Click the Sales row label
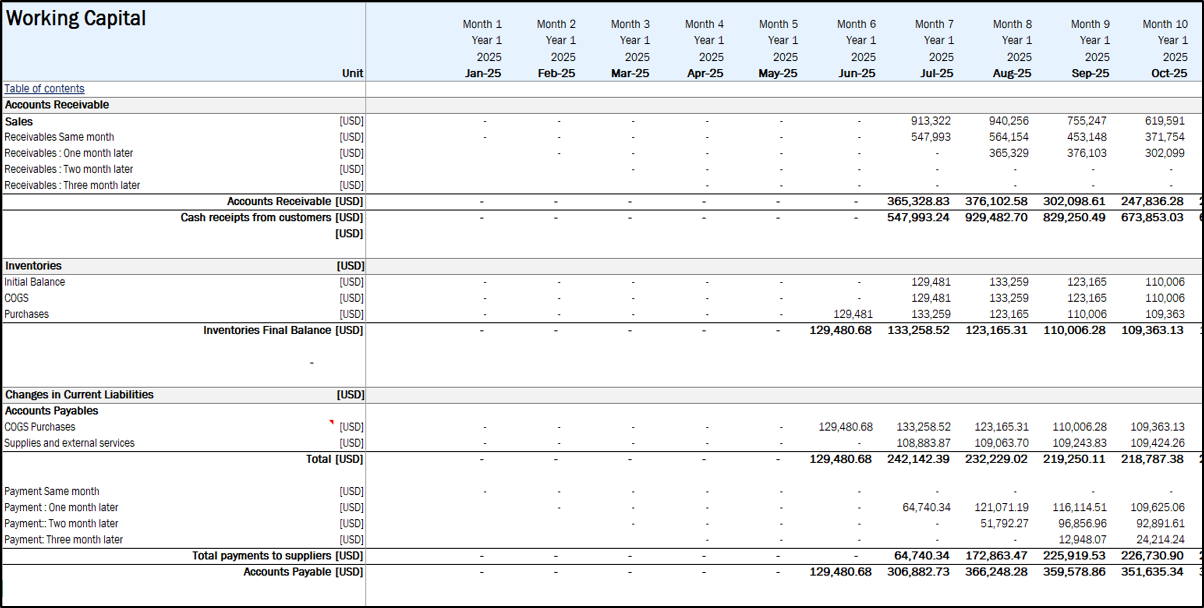This screenshot has width=1204, height=608. tap(19, 121)
